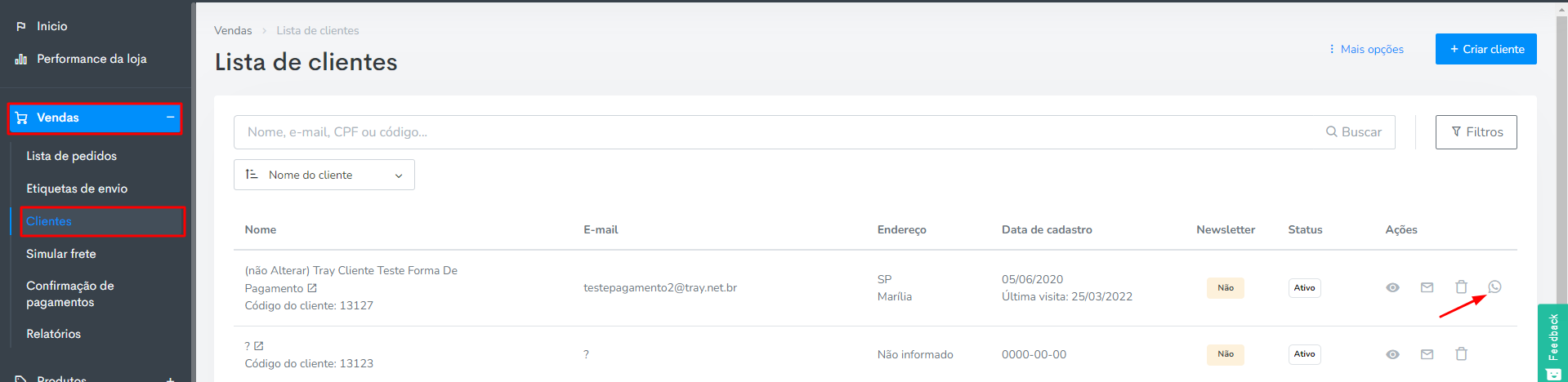Open the Nome do cliente sort dropdown
The width and height of the screenshot is (1568, 382).
click(x=324, y=175)
